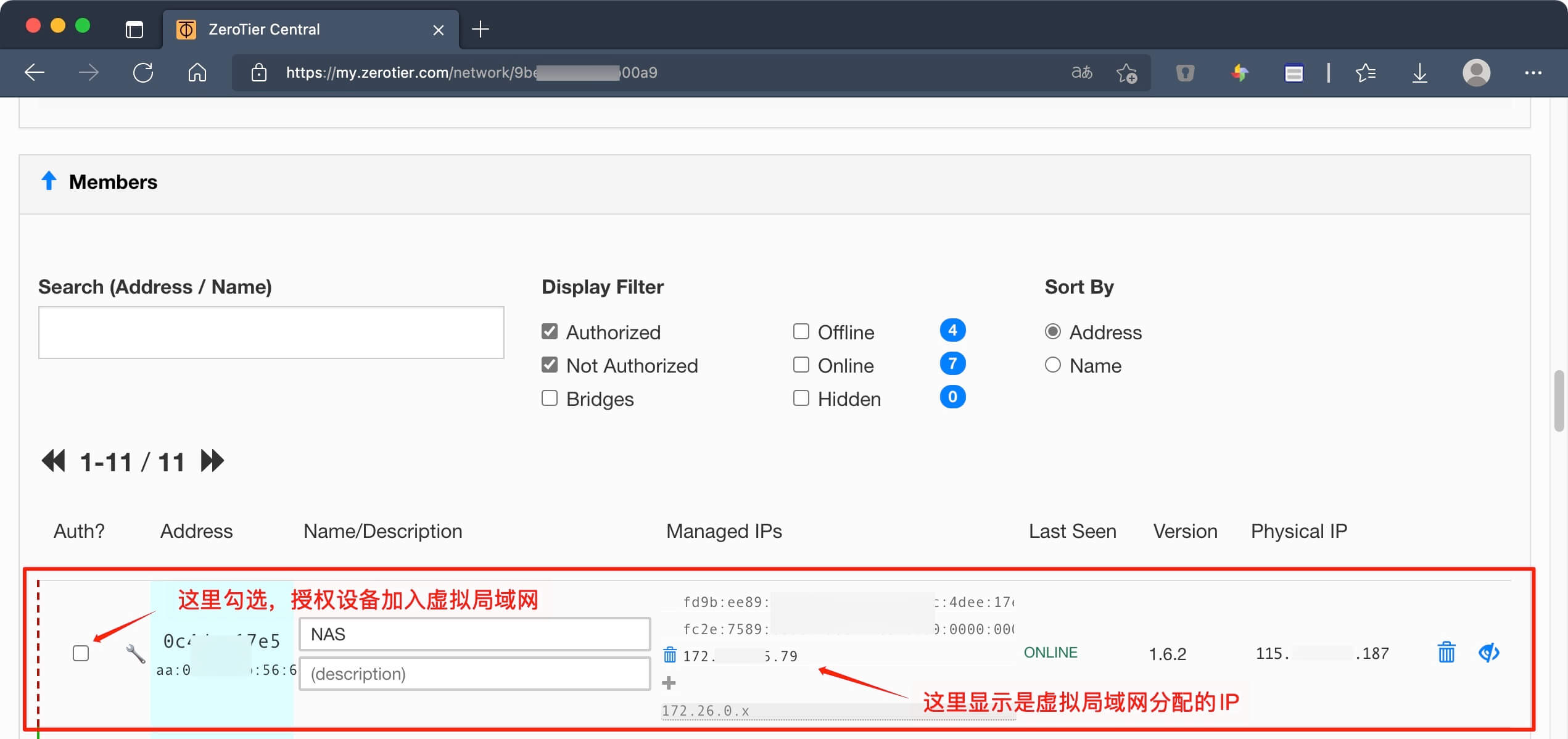Open a new browser tab

[481, 29]
